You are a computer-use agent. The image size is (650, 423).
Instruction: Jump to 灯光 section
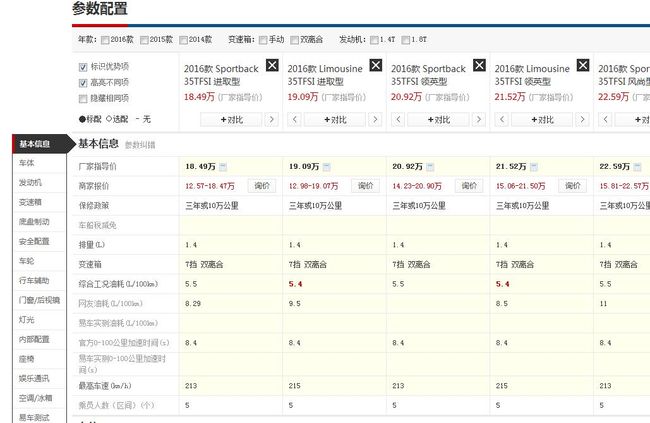tap(39, 320)
